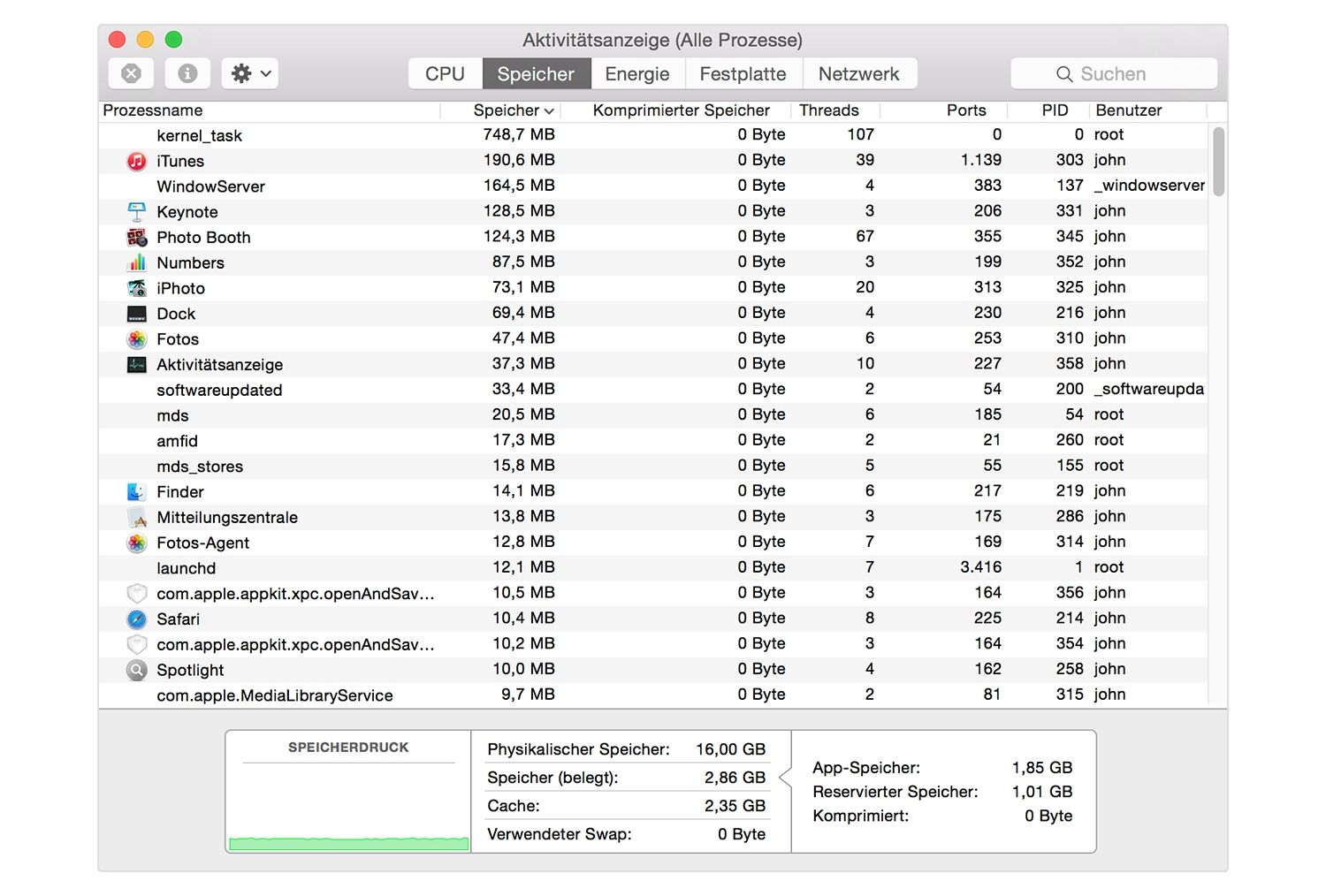Viewport: 1326px width, 896px height.
Task: Switch to the Netzwerk tab
Action: [x=858, y=73]
